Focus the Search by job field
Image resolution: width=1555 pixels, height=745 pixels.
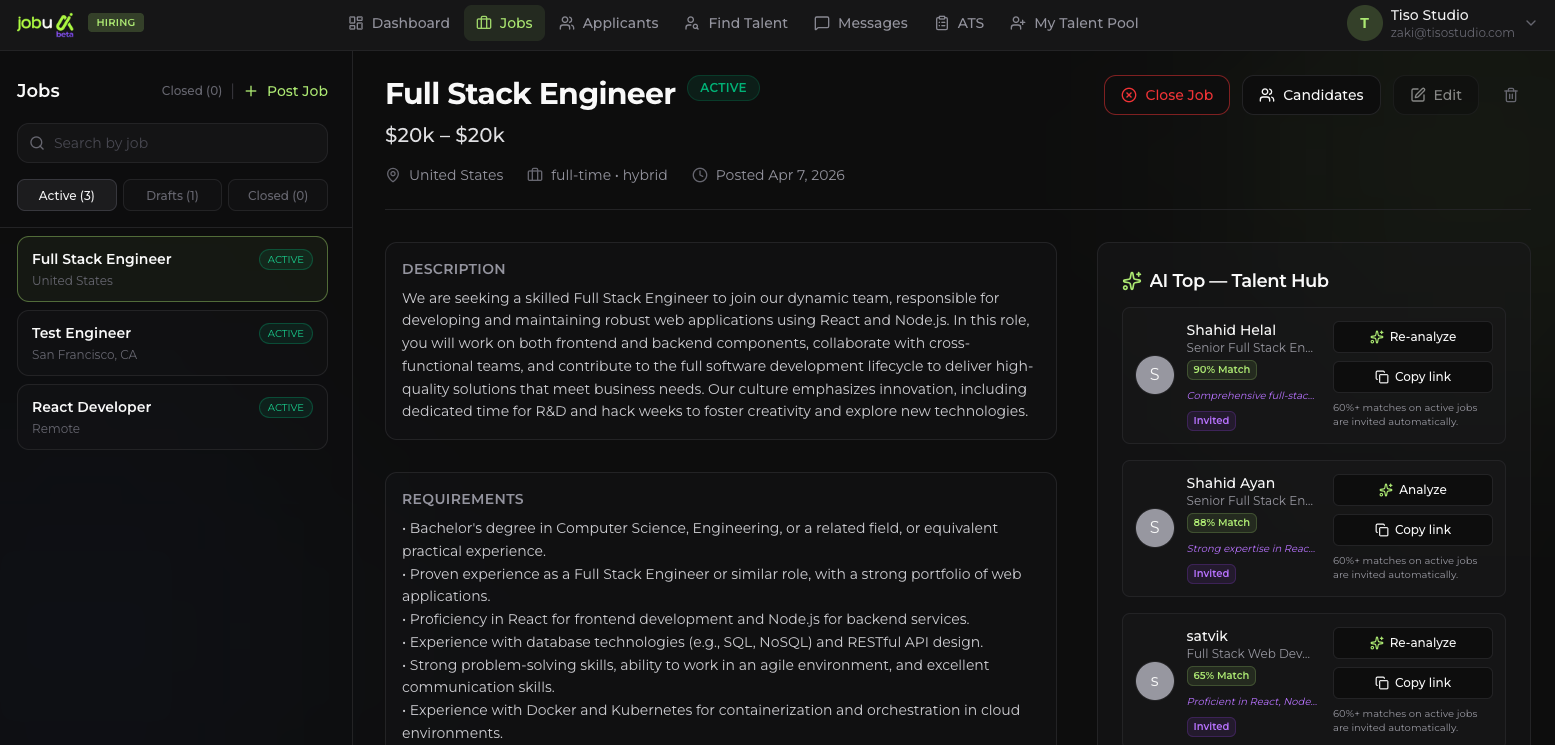(x=180, y=143)
